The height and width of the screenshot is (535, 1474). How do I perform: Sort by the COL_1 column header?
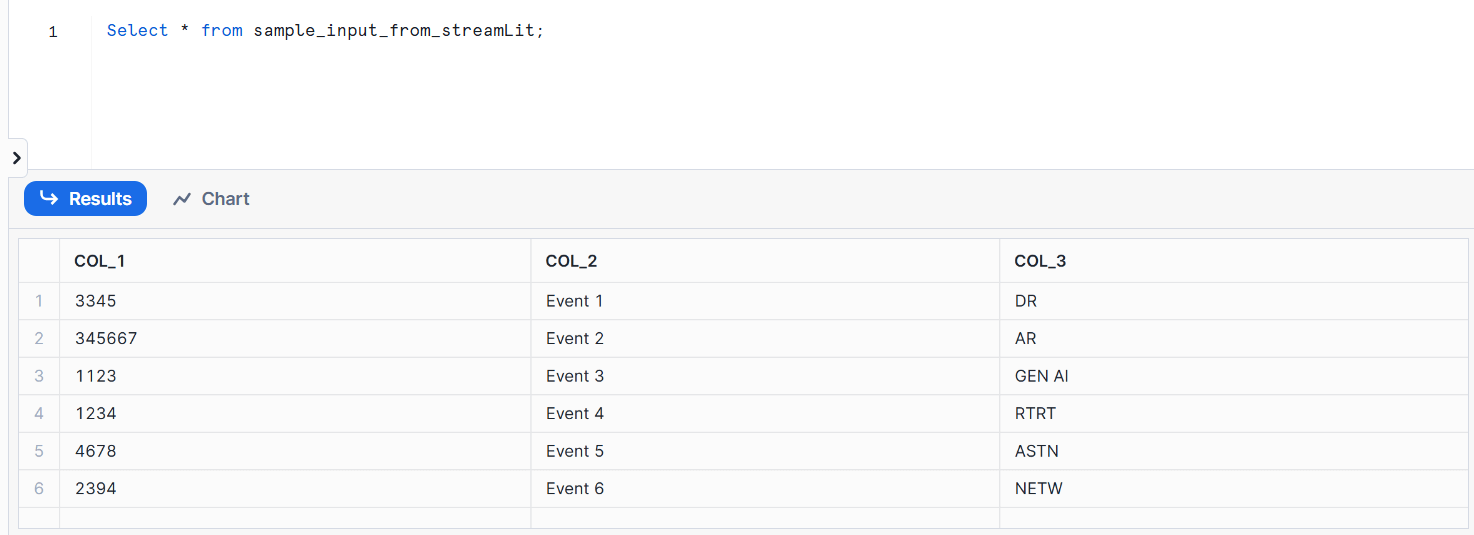[100, 261]
